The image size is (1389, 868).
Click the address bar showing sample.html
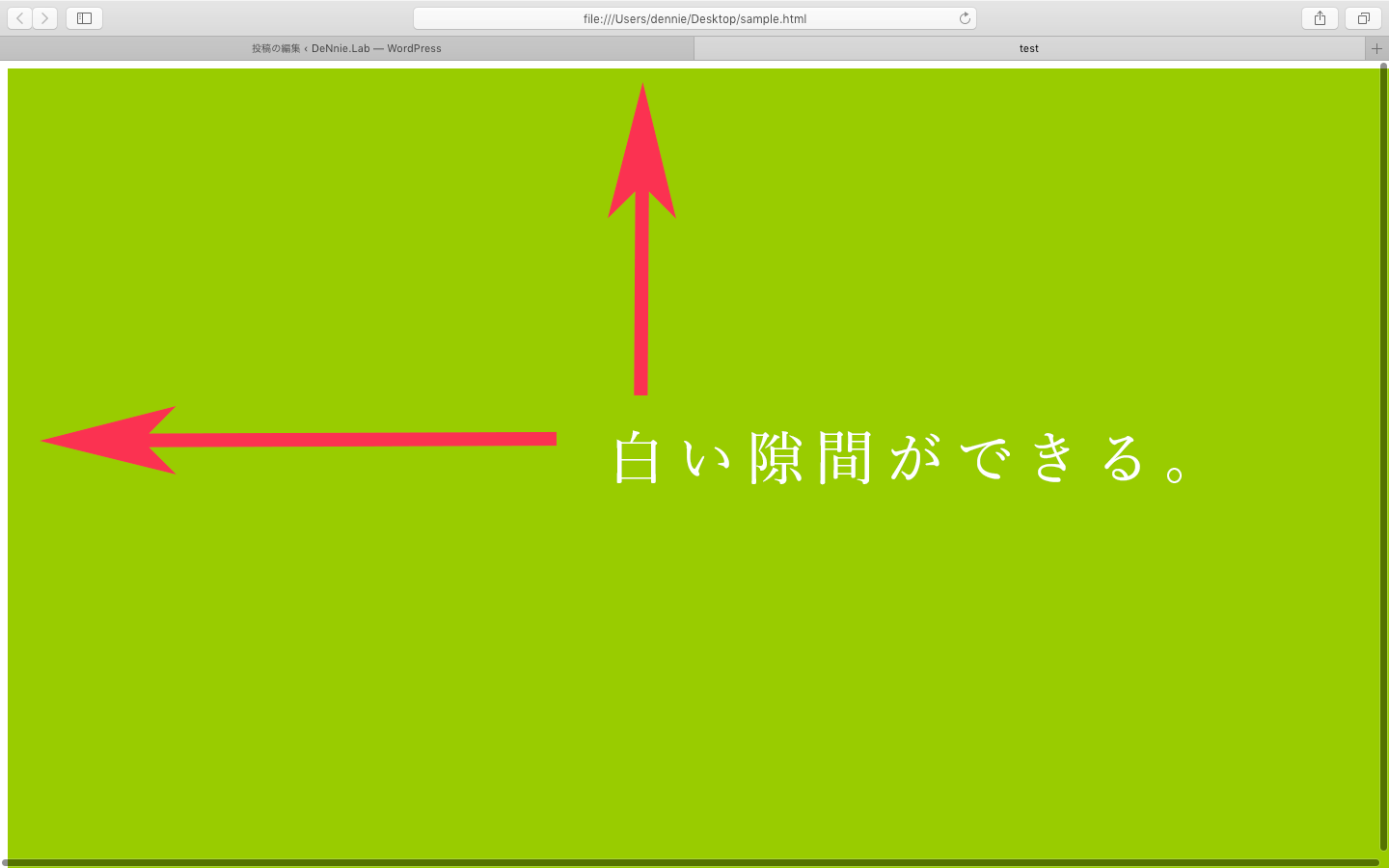pyautogui.click(x=694, y=18)
